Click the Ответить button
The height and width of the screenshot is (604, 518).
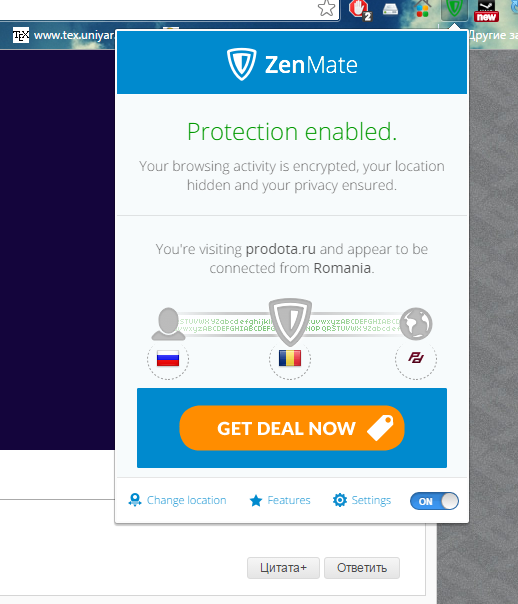click(362, 568)
